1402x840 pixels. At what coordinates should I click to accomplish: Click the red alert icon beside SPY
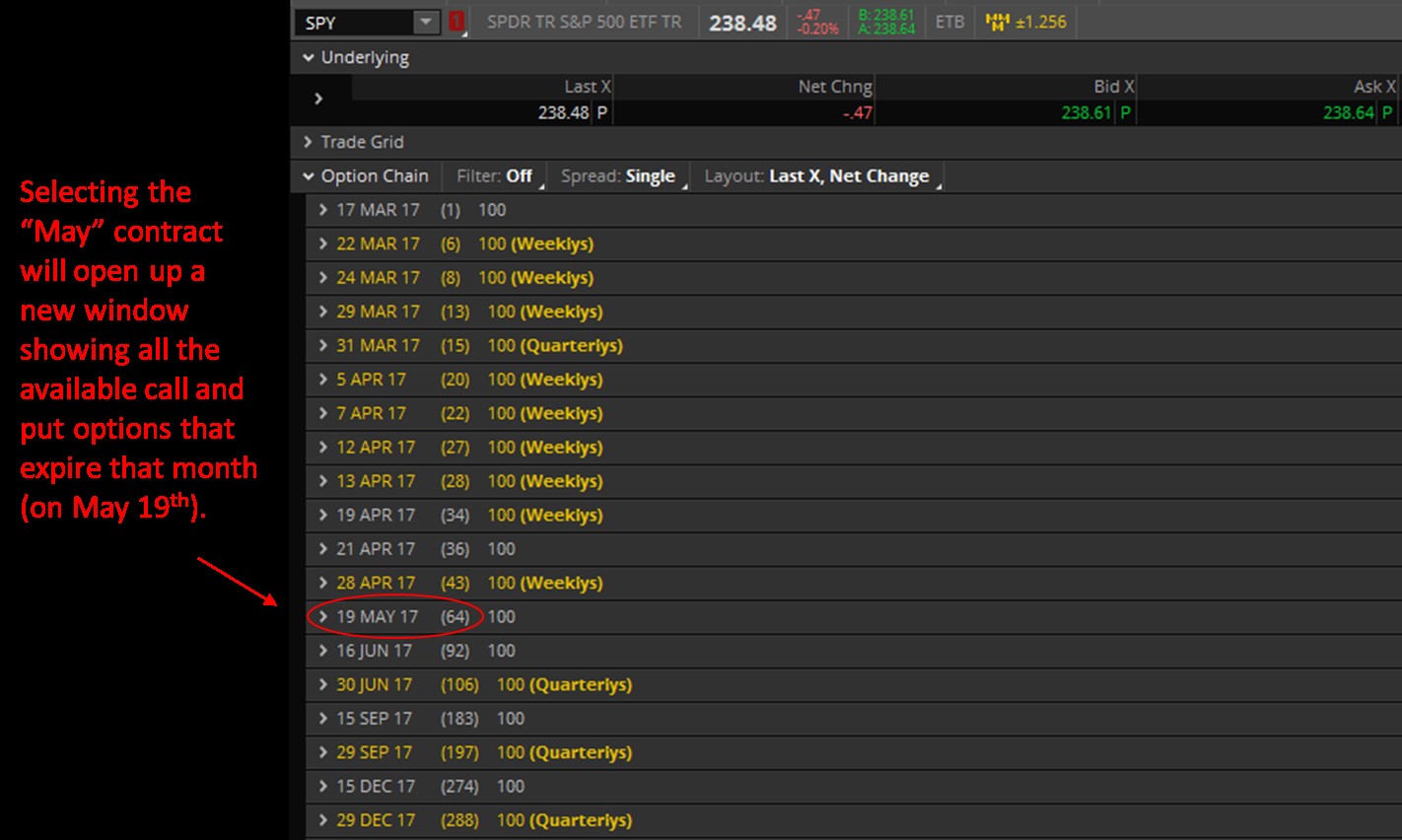pos(456,22)
